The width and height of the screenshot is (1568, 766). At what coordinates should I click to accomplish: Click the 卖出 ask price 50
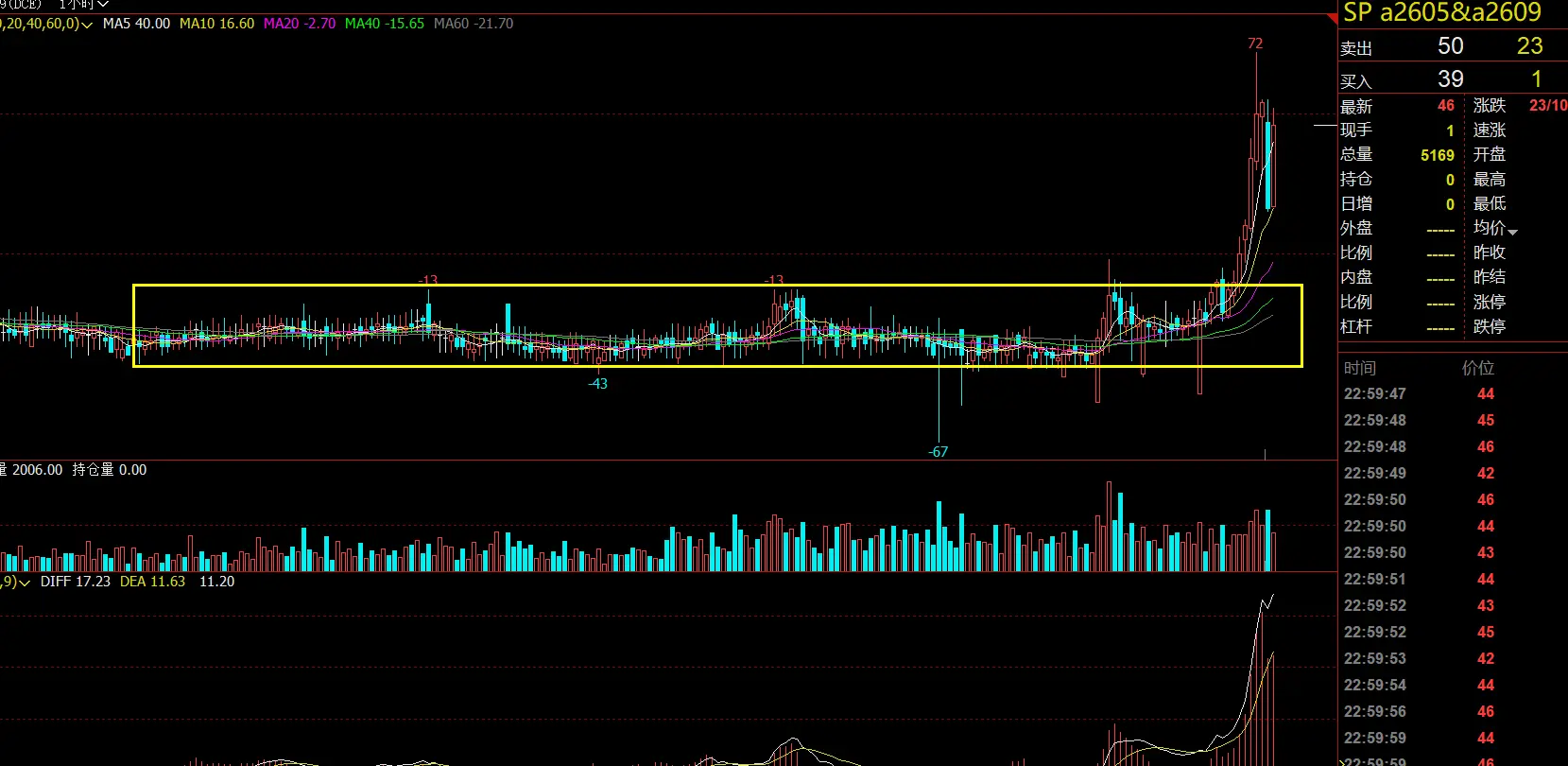pos(1450,46)
